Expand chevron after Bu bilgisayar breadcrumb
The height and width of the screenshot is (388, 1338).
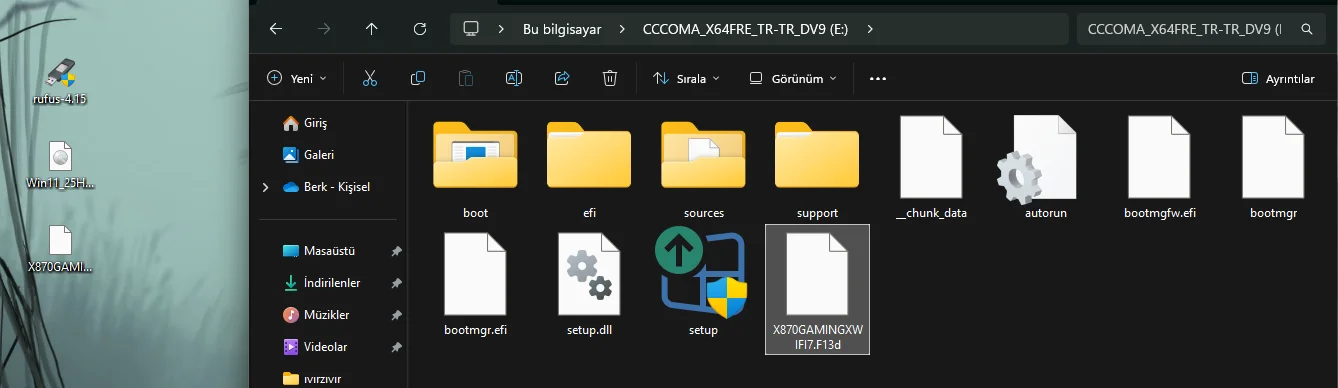(x=621, y=29)
